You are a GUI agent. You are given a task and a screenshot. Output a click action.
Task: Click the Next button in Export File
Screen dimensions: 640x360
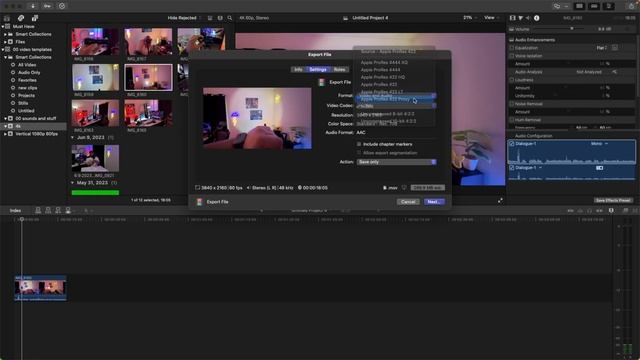[434, 202]
